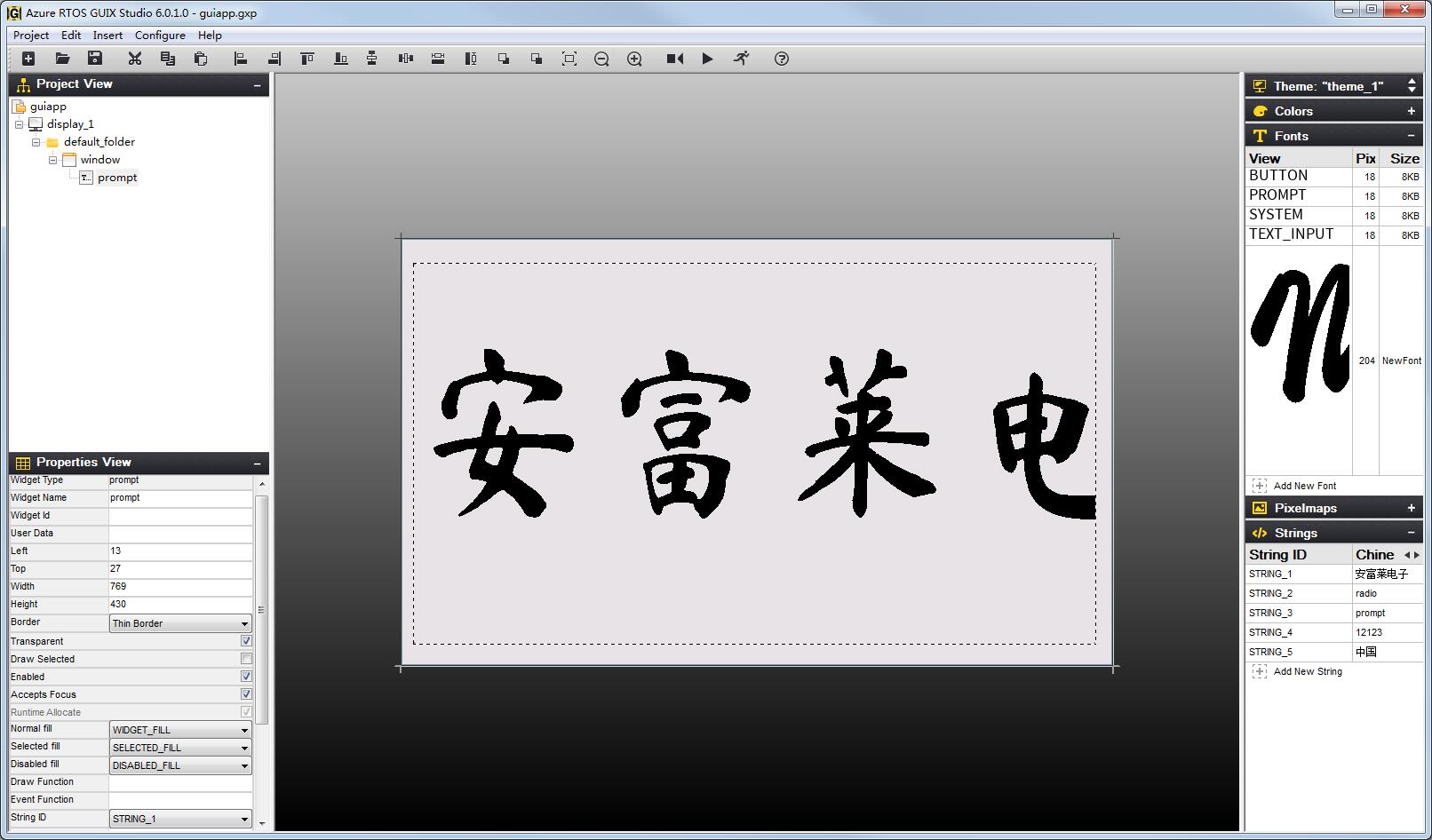Open the Normal fill dropdown
Image resolution: width=1432 pixels, height=840 pixels.
pyautogui.click(x=180, y=730)
